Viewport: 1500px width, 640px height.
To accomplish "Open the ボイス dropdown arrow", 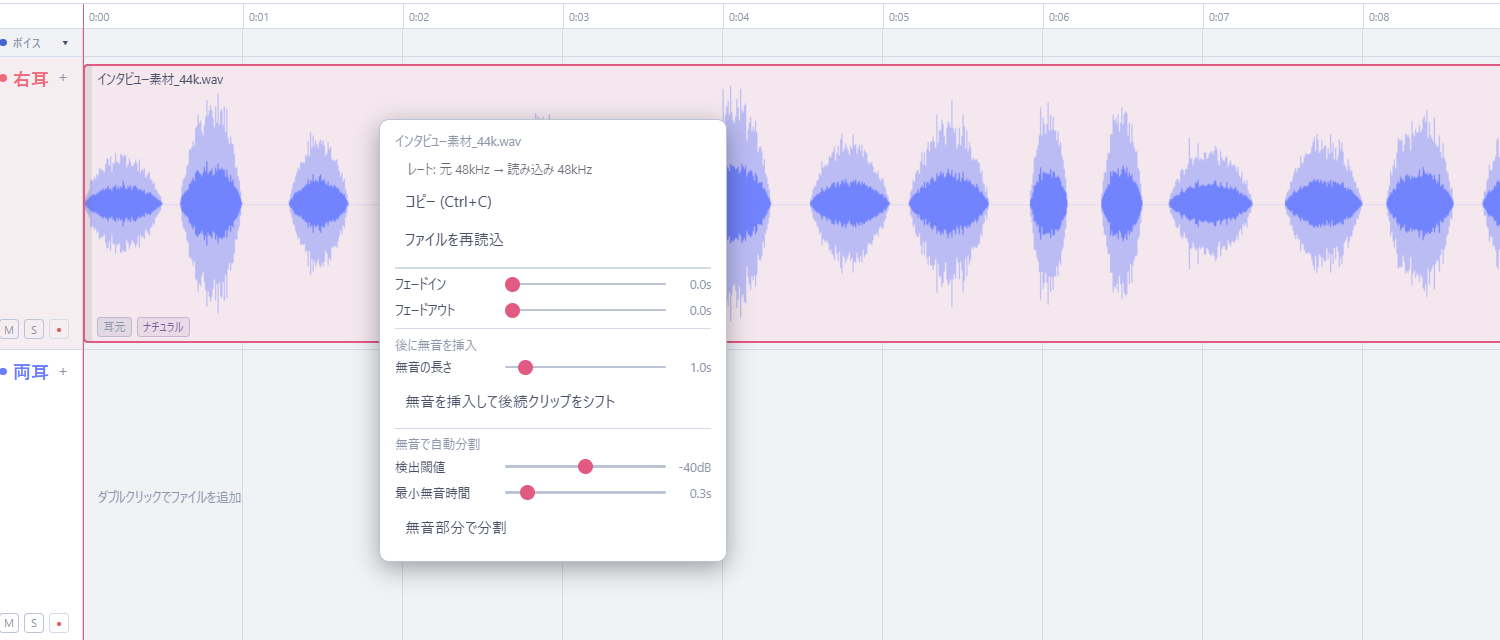I will point(65,43).
